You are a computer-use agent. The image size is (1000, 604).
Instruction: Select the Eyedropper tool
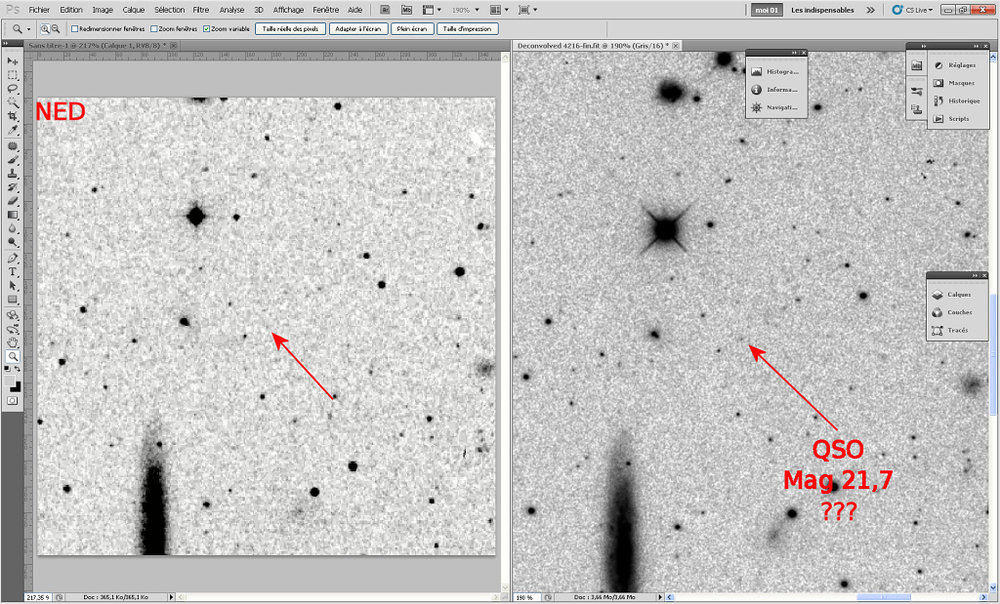point(13,131)
